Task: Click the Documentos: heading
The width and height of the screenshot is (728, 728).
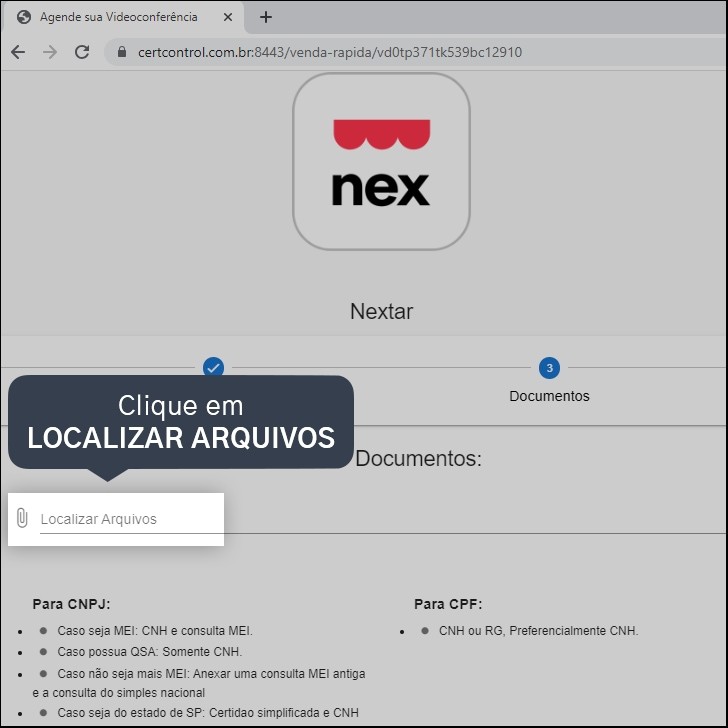Action: 418,459
